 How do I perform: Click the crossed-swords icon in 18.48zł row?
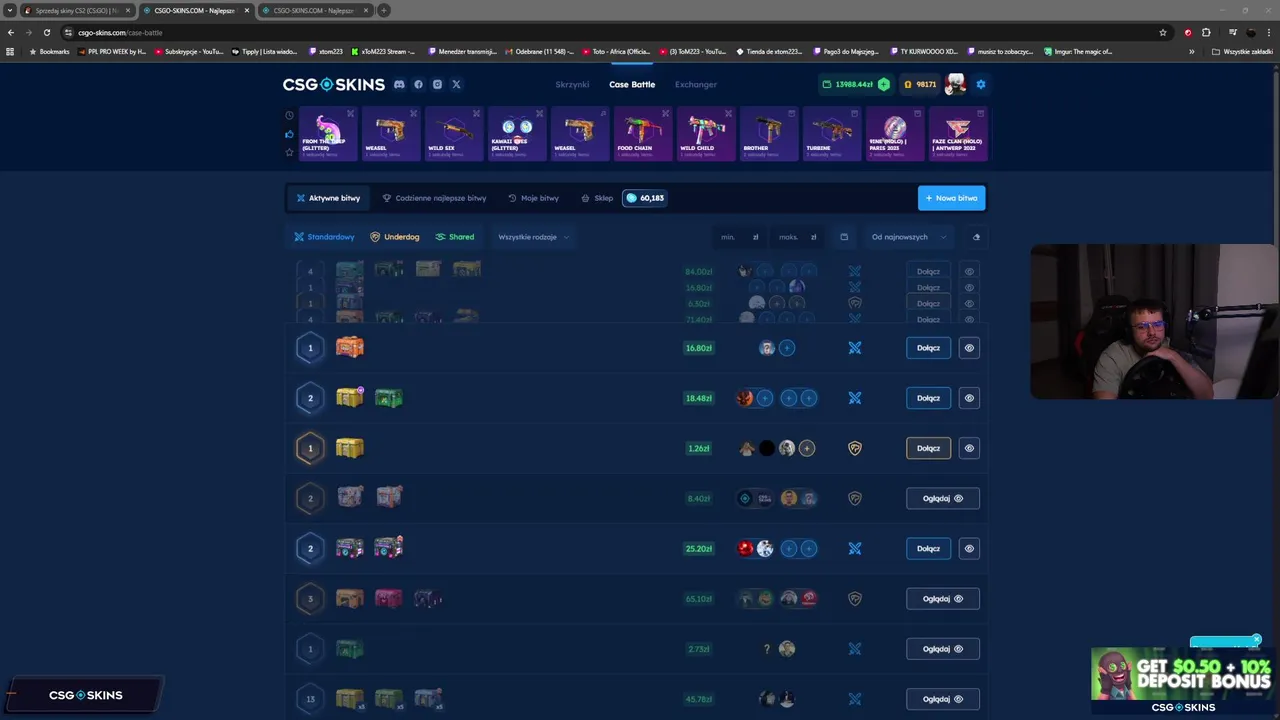[x=855, y=398]
